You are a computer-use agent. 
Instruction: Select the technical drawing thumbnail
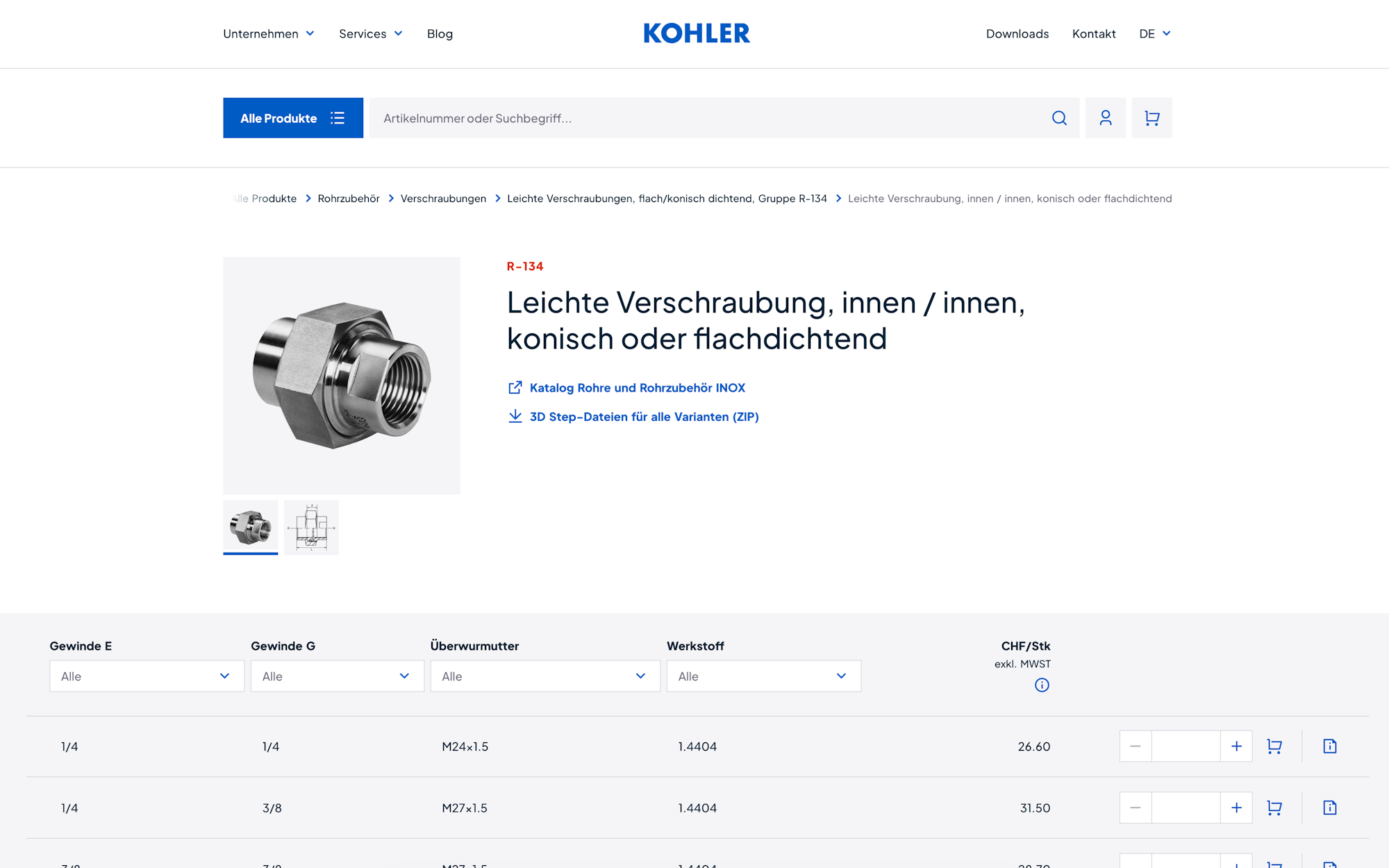(x=311, y=527)
